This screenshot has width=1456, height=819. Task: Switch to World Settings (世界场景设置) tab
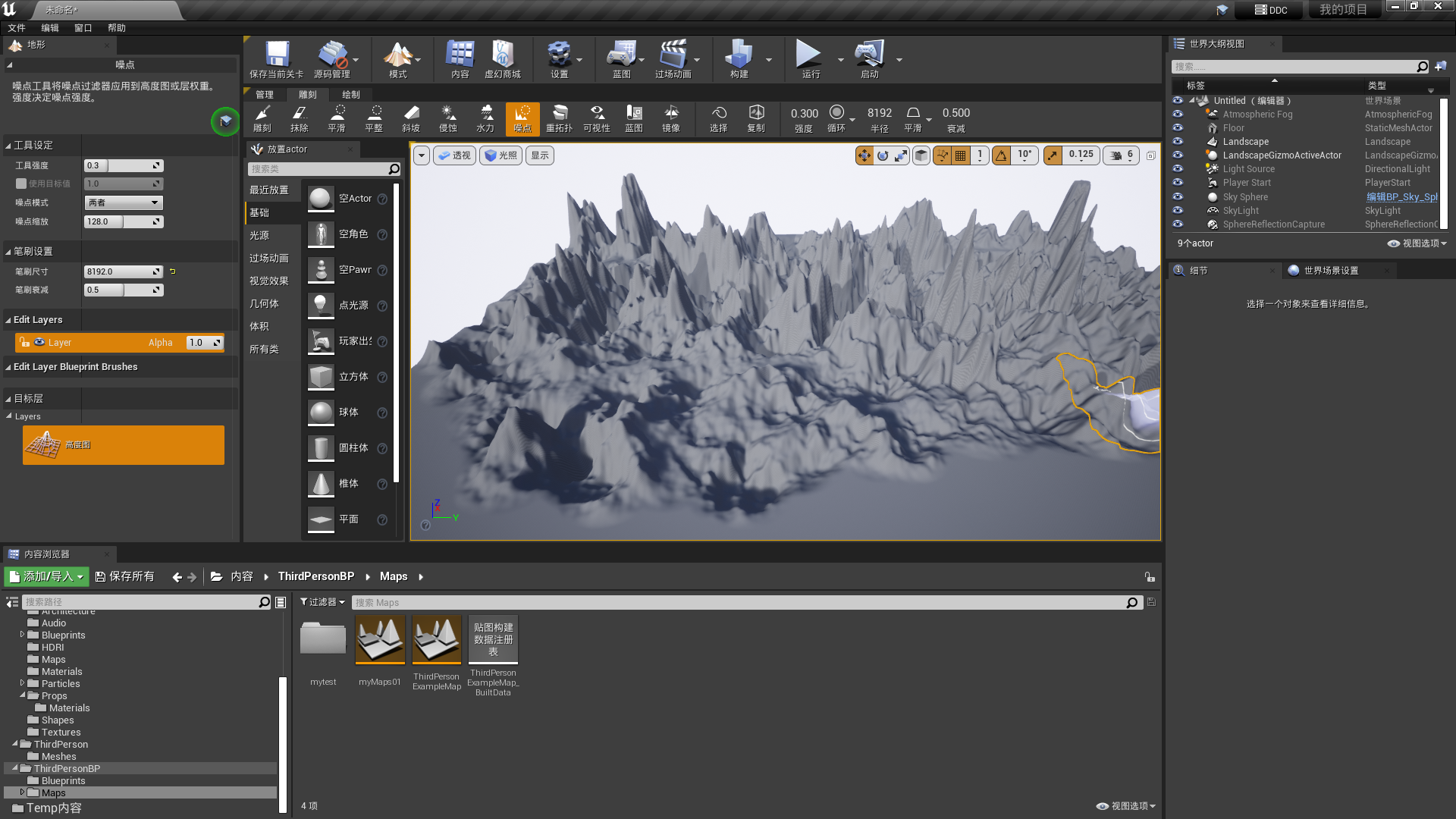[x=1331, y=271]
